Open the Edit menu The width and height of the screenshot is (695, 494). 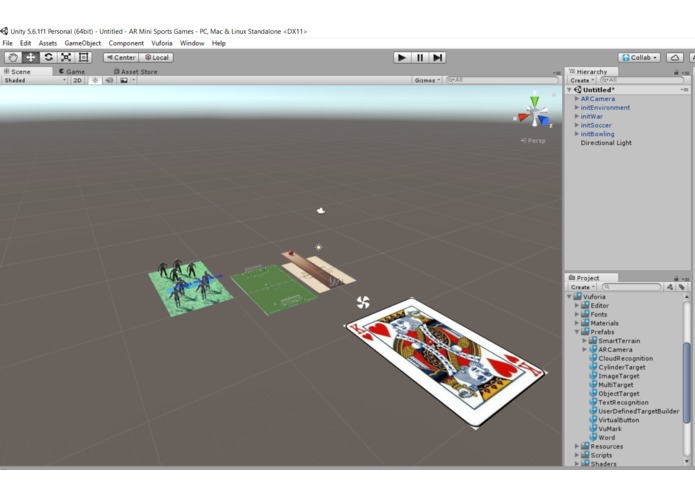point(25,43)
